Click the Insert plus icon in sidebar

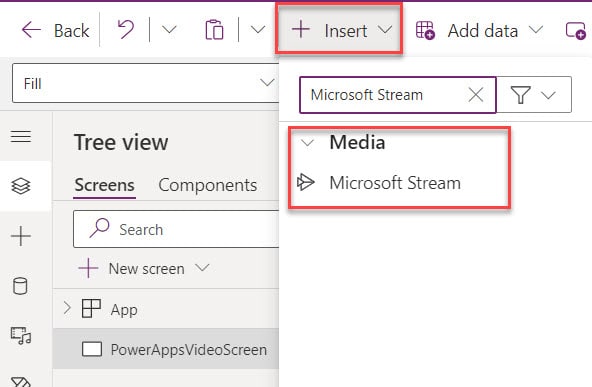(21, 236)
